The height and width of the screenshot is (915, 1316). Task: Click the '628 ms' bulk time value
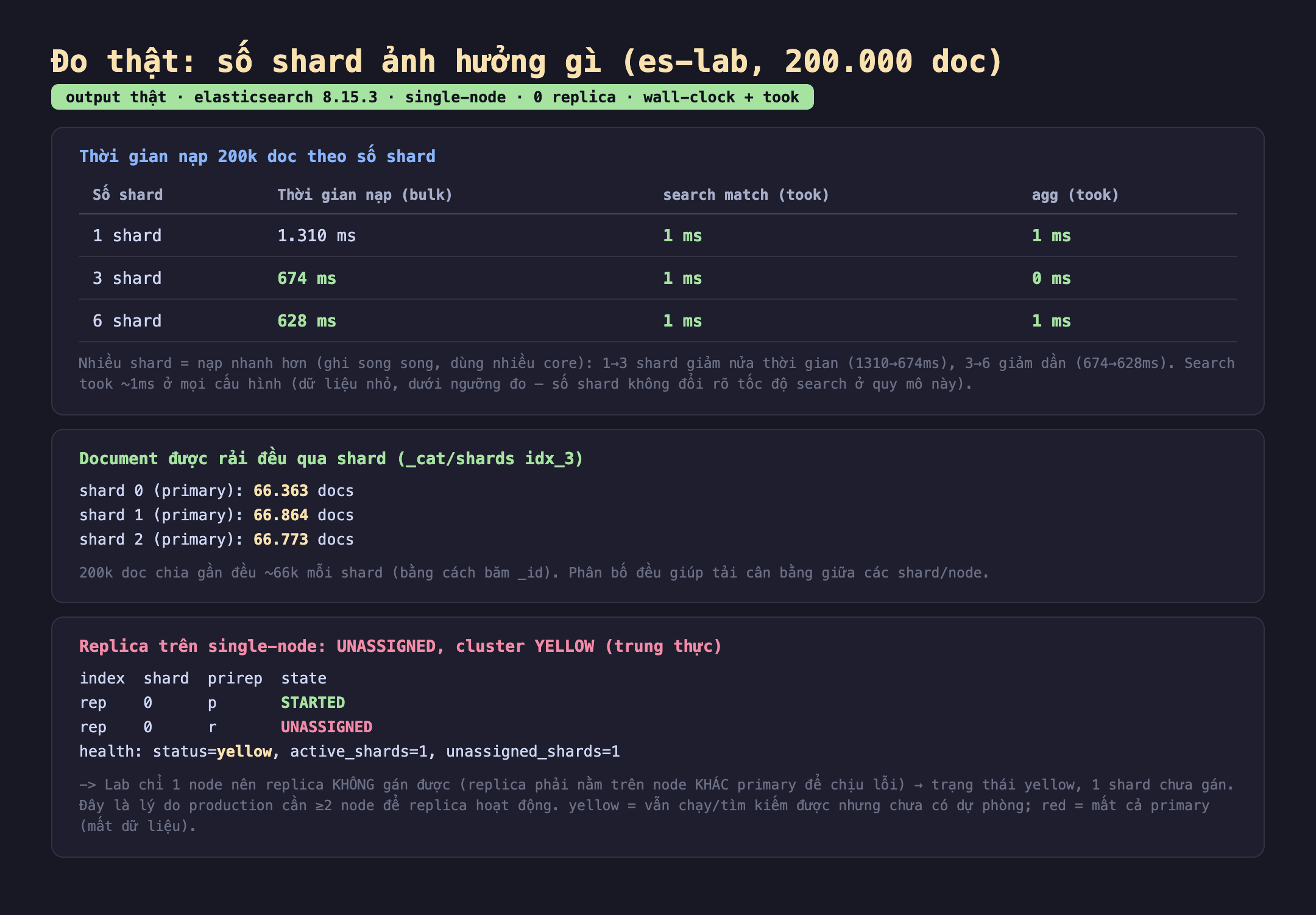coord(306,320)
